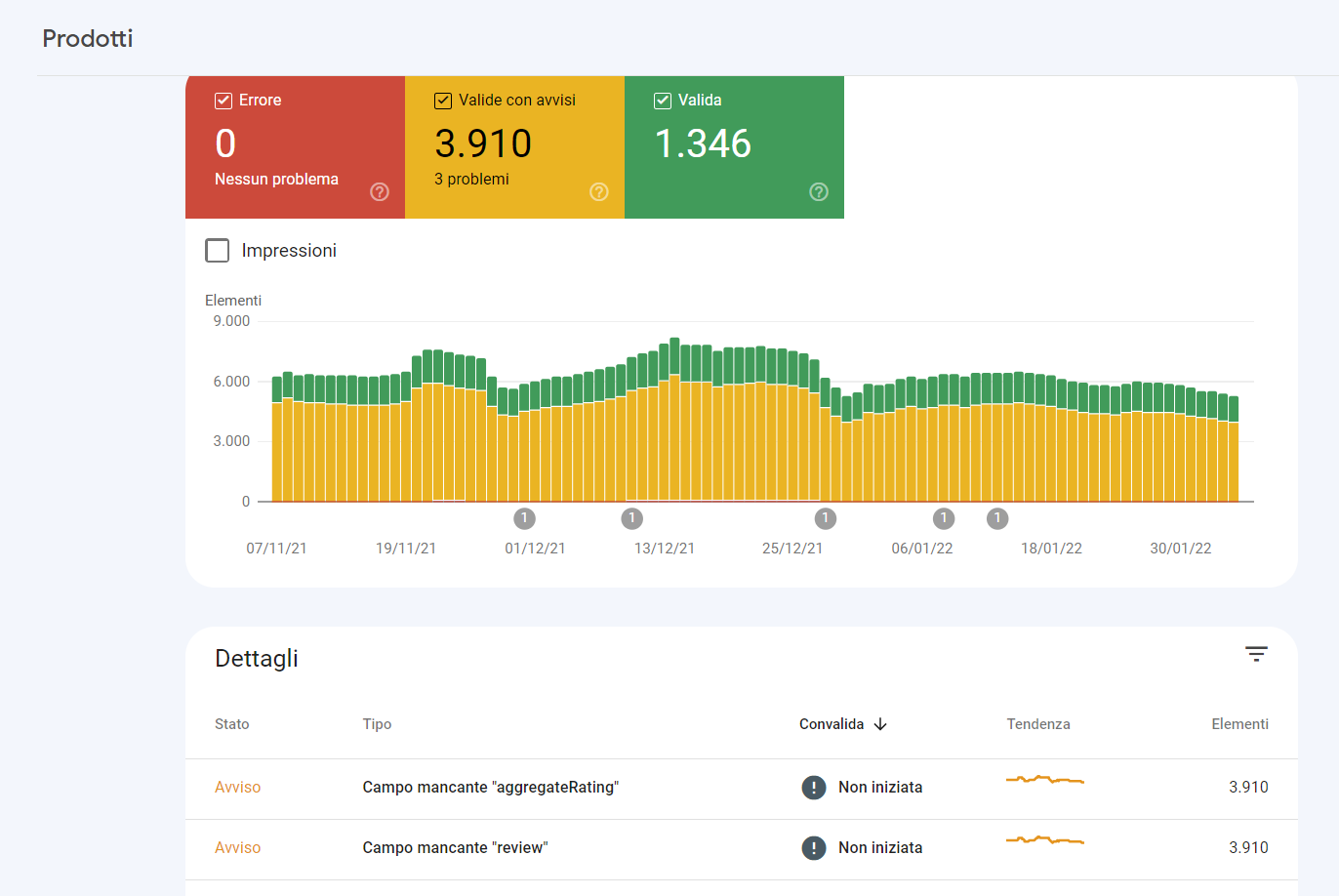This screenshot has height=896, width=1339.
Task: Click the trend sparkline for review row
Action: 1045,840
